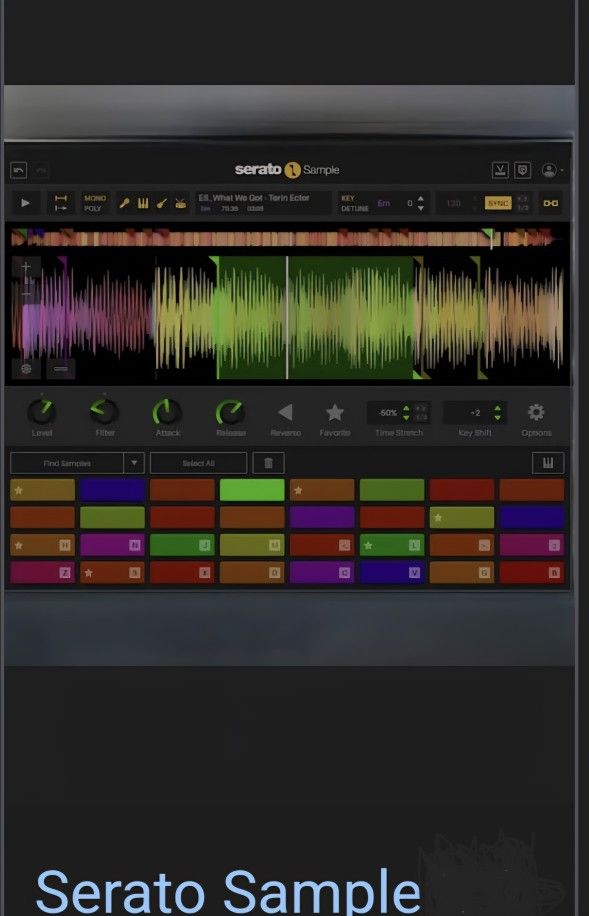Click the green start marker of the selected region
Viewport: 589px width, 916px height.
tap(214, 261)
